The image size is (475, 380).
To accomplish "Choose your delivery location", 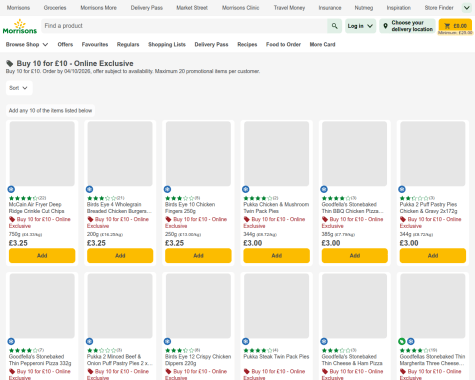I will point(407,26).
